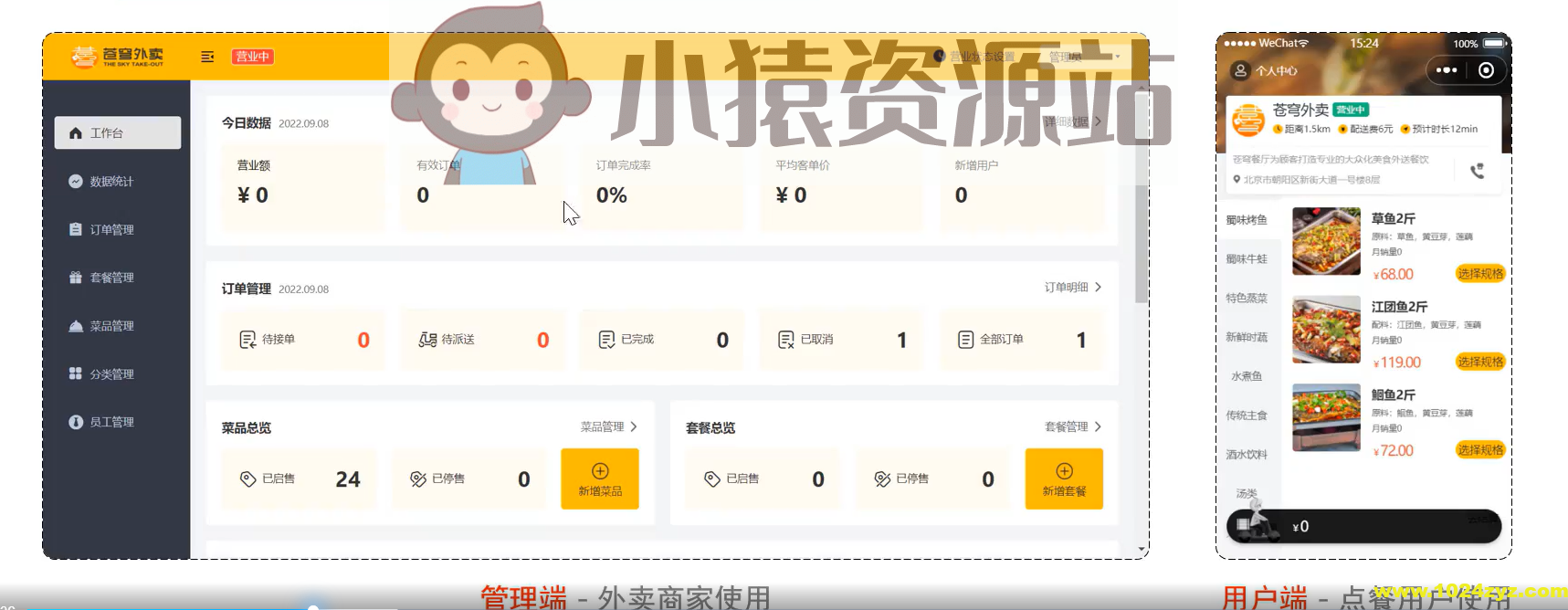Click the info icon beside 员工管理
Viewport: 1568px width, 610px height.
point(76,422)
